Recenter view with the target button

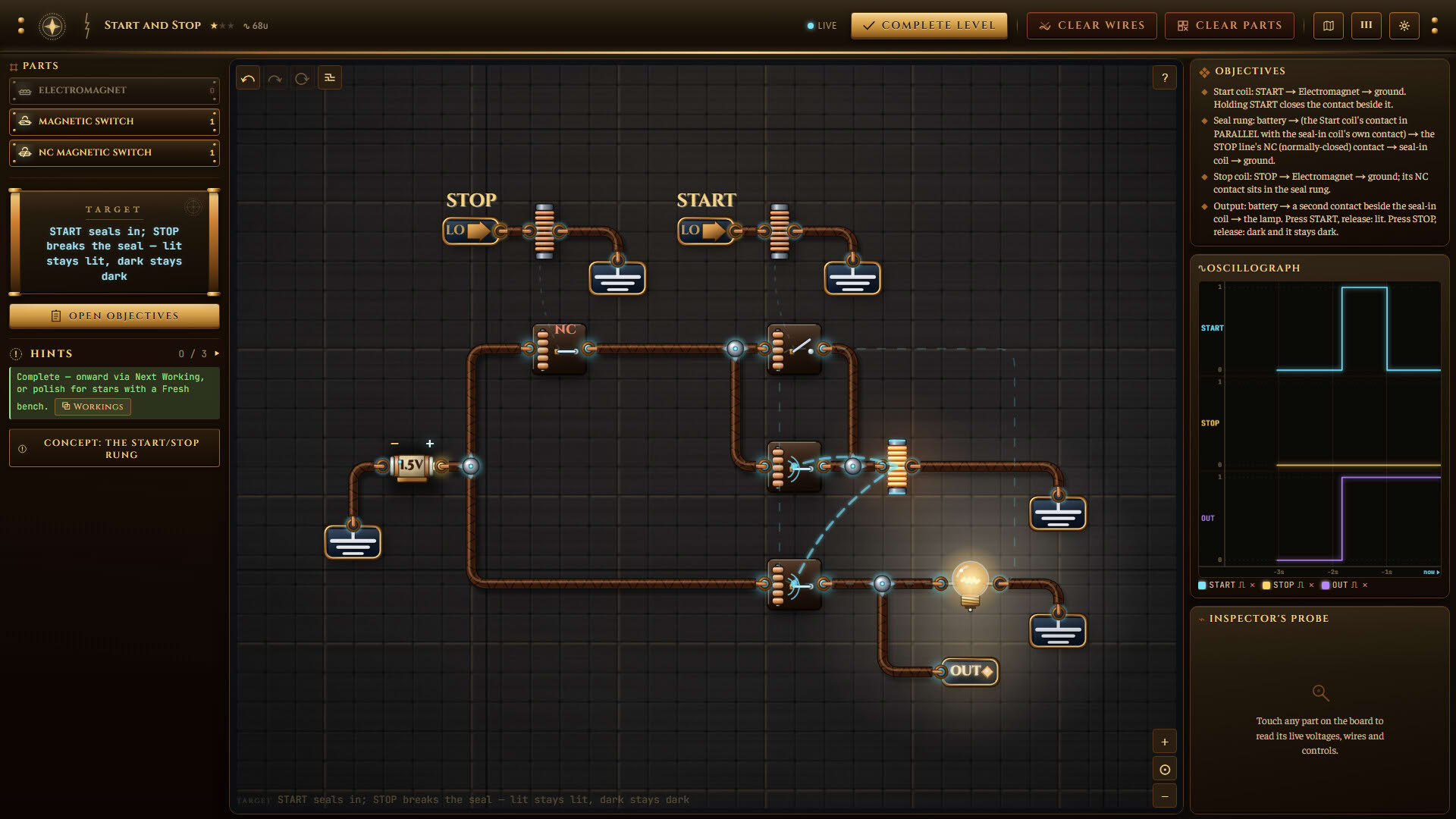[1165, 769]
